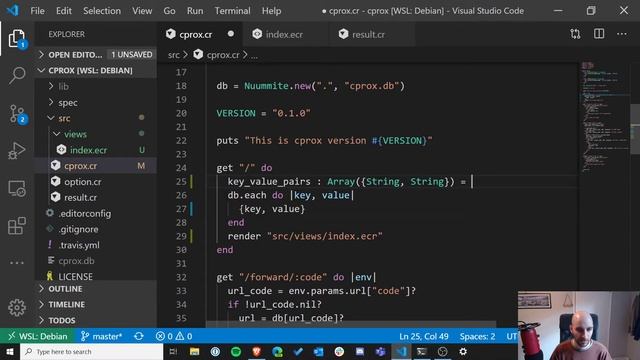Open Spotify from the taskbar
This screenshot has height=360, width=640.
pos(236,352)
